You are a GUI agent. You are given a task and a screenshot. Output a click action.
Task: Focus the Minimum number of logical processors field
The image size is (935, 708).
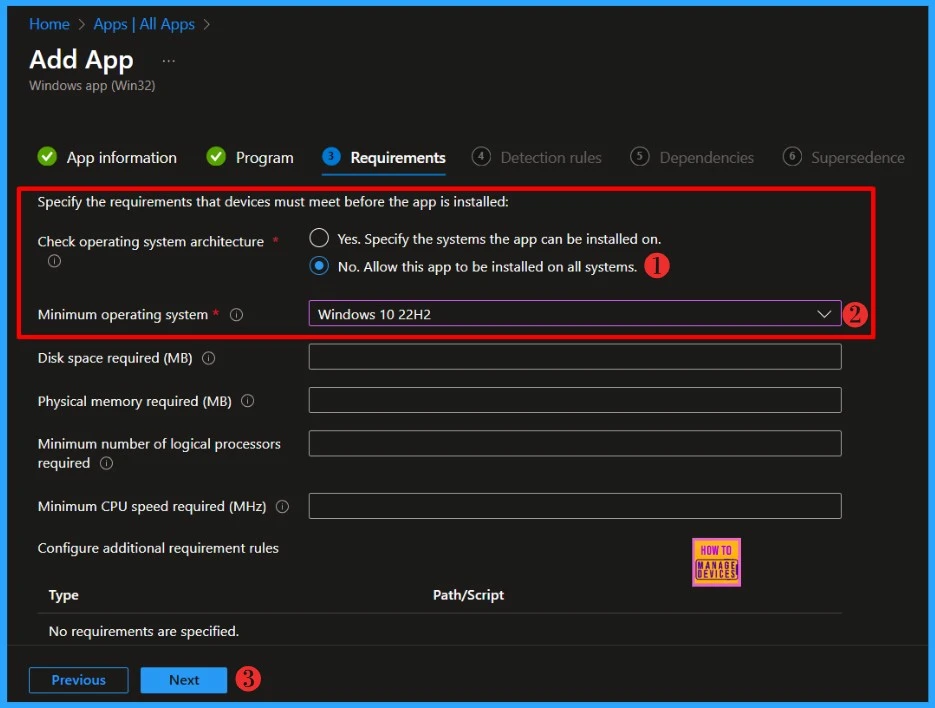575,443
